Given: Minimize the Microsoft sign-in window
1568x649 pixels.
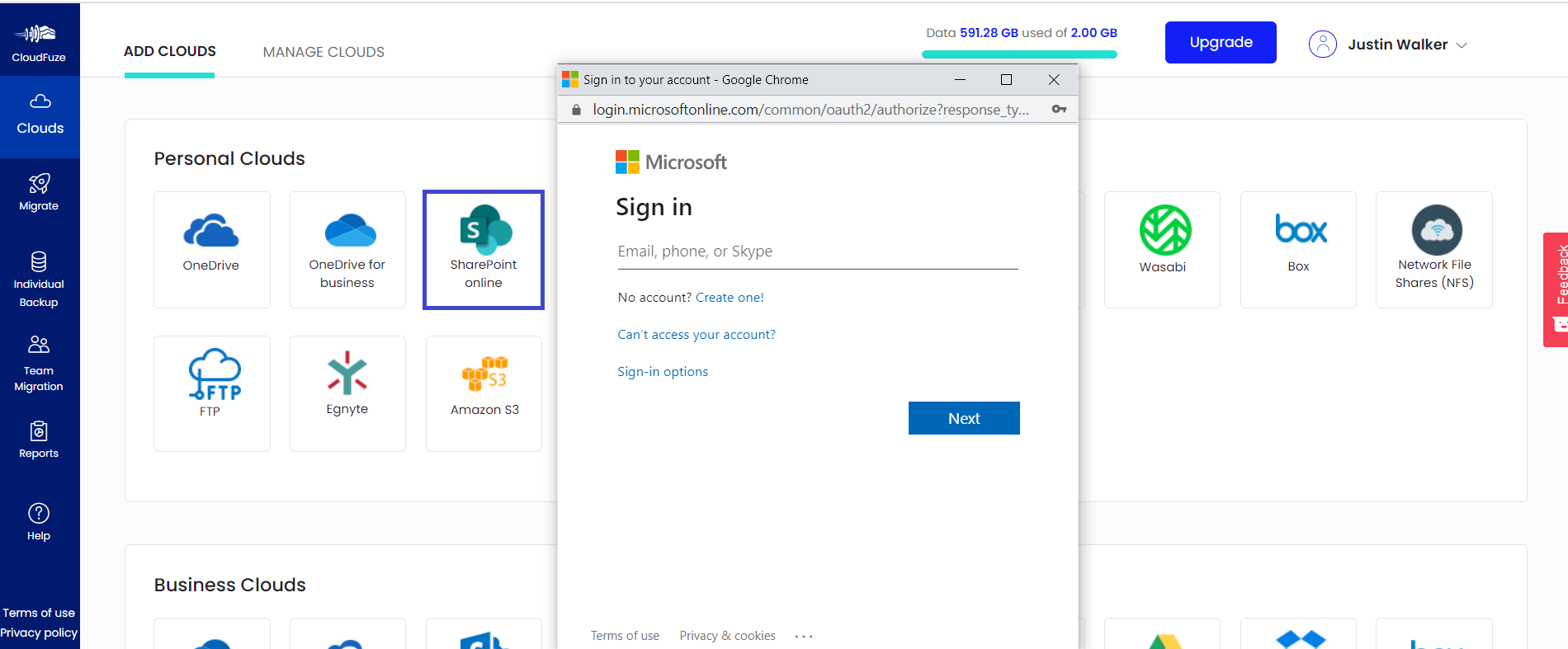Looking at the screenshot, I should [x=960, y=80].
